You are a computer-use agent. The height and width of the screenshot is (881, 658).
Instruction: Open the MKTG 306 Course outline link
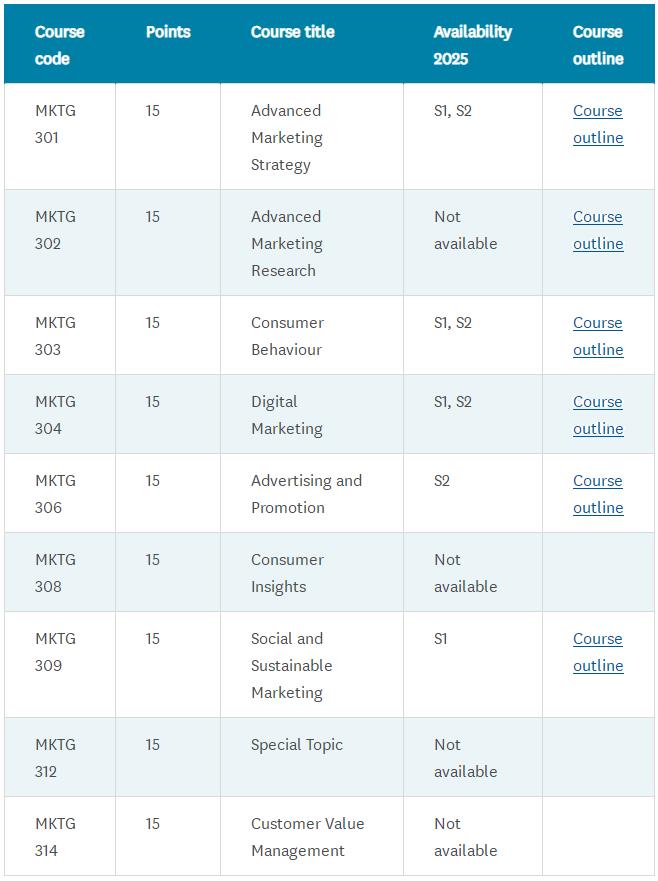597,494
